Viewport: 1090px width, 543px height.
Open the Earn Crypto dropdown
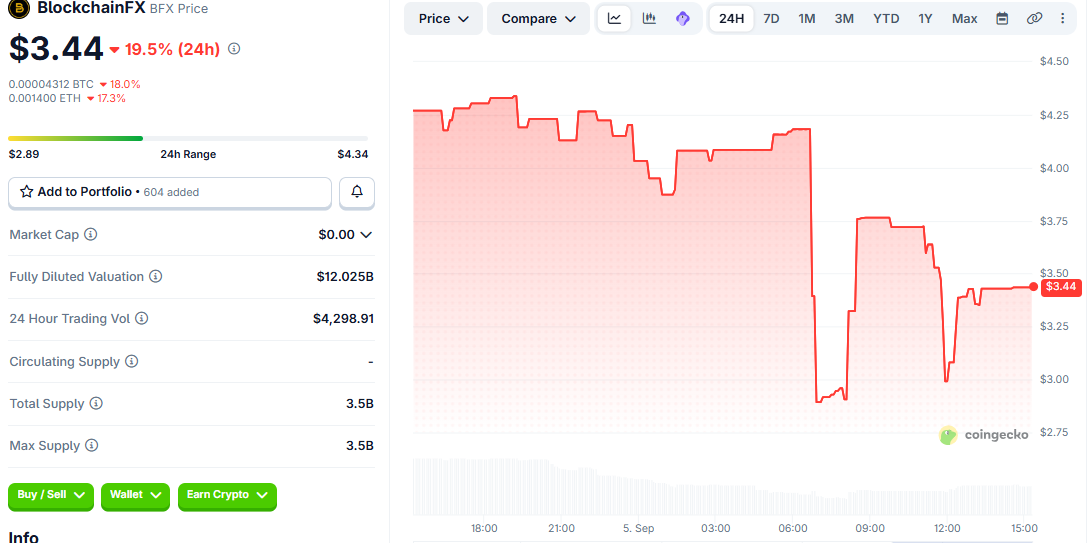227,495
